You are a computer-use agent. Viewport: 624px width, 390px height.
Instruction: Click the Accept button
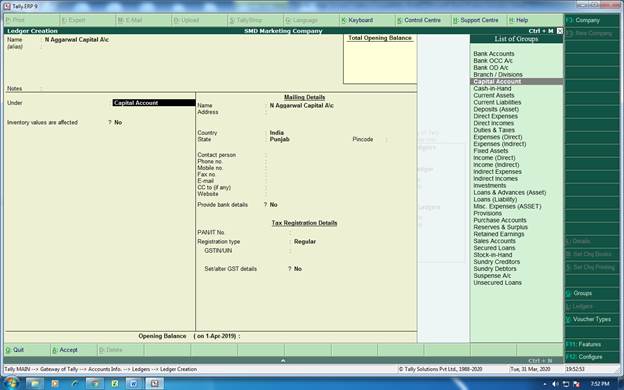click(65, 350)
